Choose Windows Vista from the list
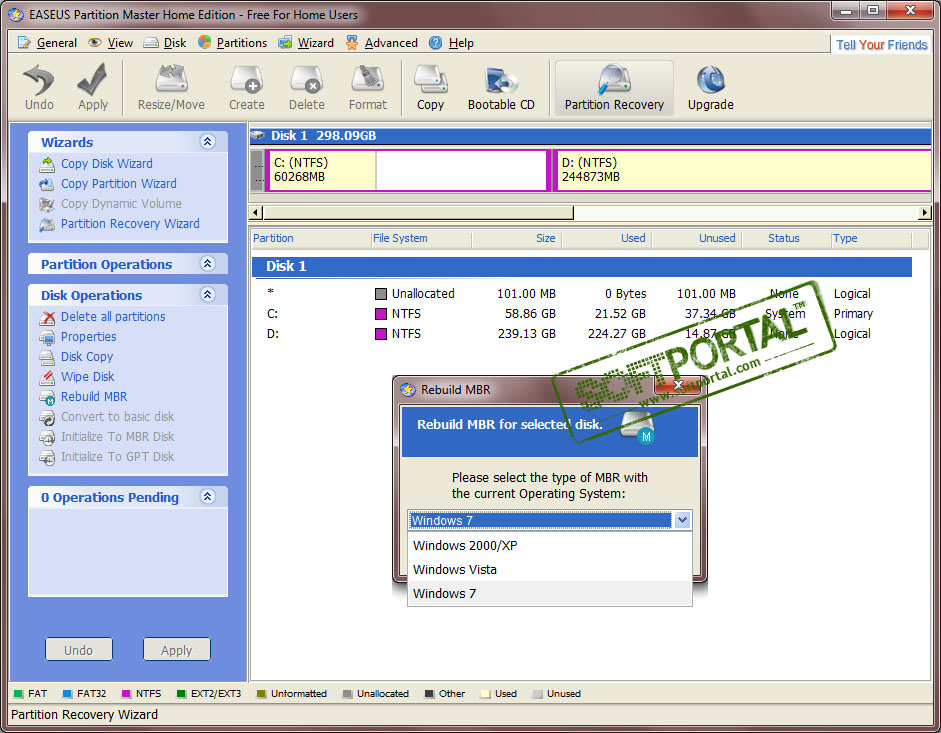This screenshot has width=941, height=733. click(549, 569)
